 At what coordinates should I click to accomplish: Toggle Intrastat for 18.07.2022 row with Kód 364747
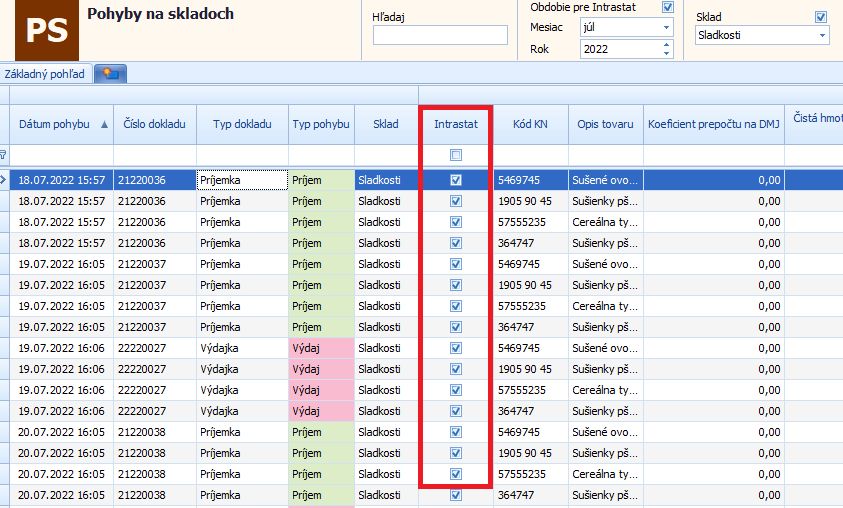coord(456,243)
